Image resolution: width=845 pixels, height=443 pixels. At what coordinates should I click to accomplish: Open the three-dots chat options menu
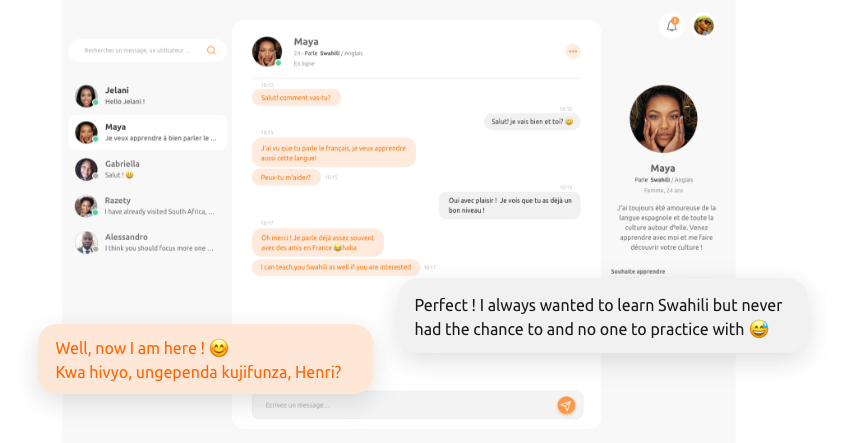pyautogui.click(x=573, y=51)
